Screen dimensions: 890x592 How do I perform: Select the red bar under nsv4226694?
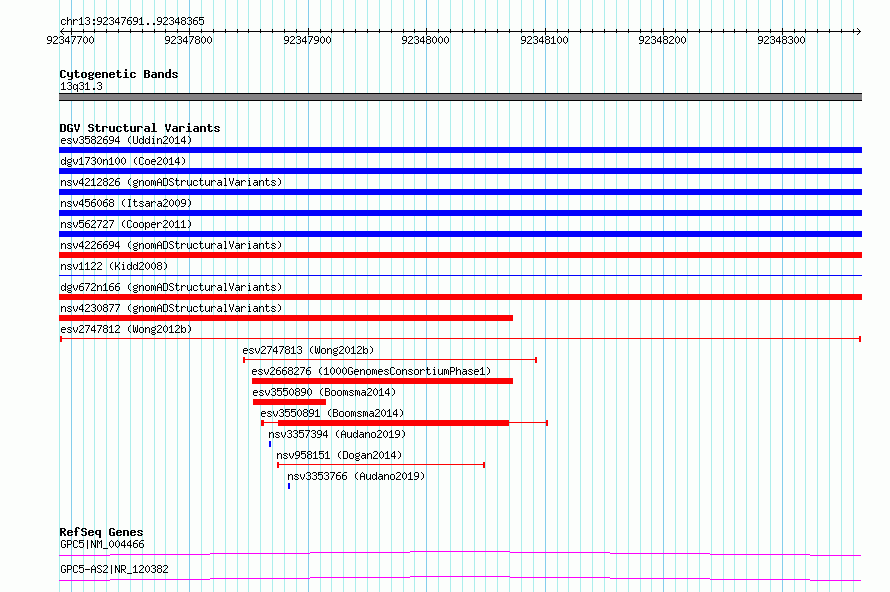pyautogui.click(x=460, y=255)
